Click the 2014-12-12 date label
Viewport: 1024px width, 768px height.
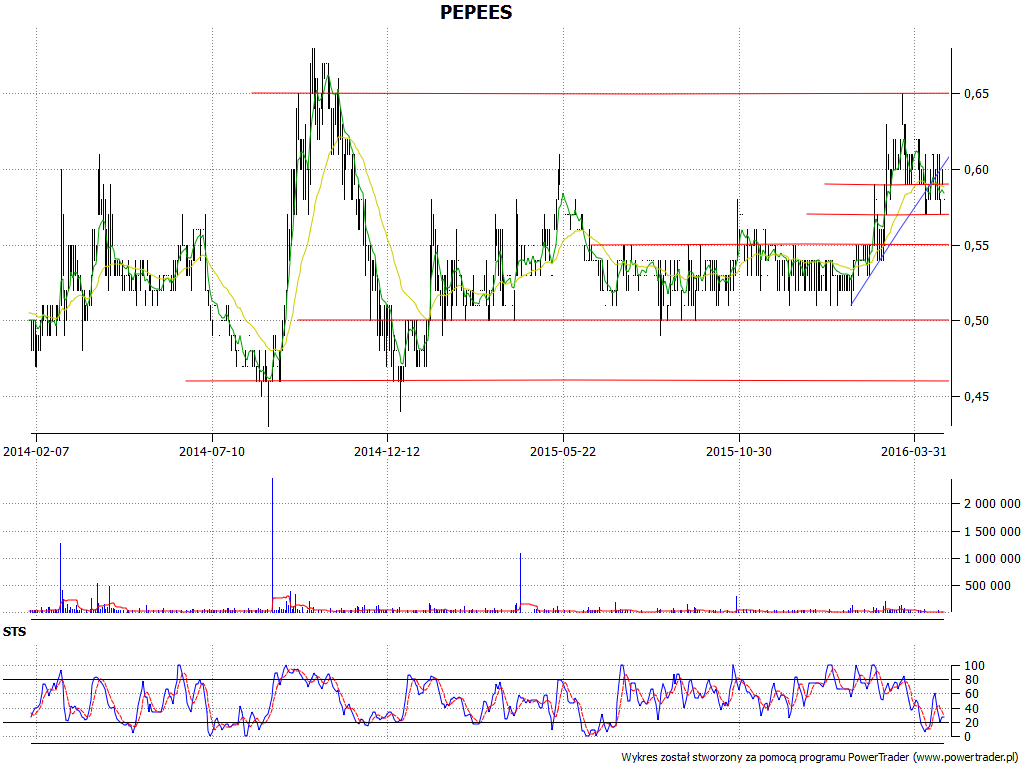tap(387, 451)
